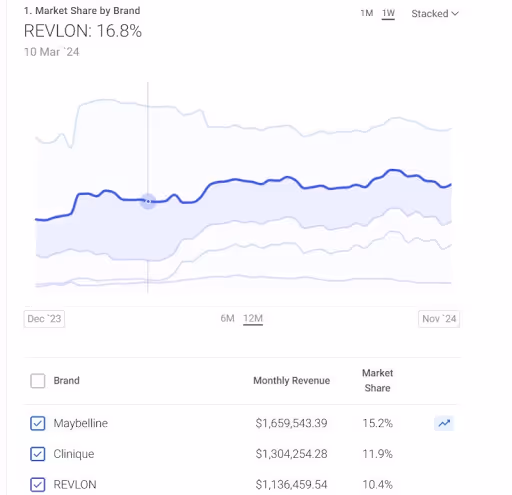Click Maybelline revenue $1,659,543.39
The image size is (512, 495).
pos(291,423)
